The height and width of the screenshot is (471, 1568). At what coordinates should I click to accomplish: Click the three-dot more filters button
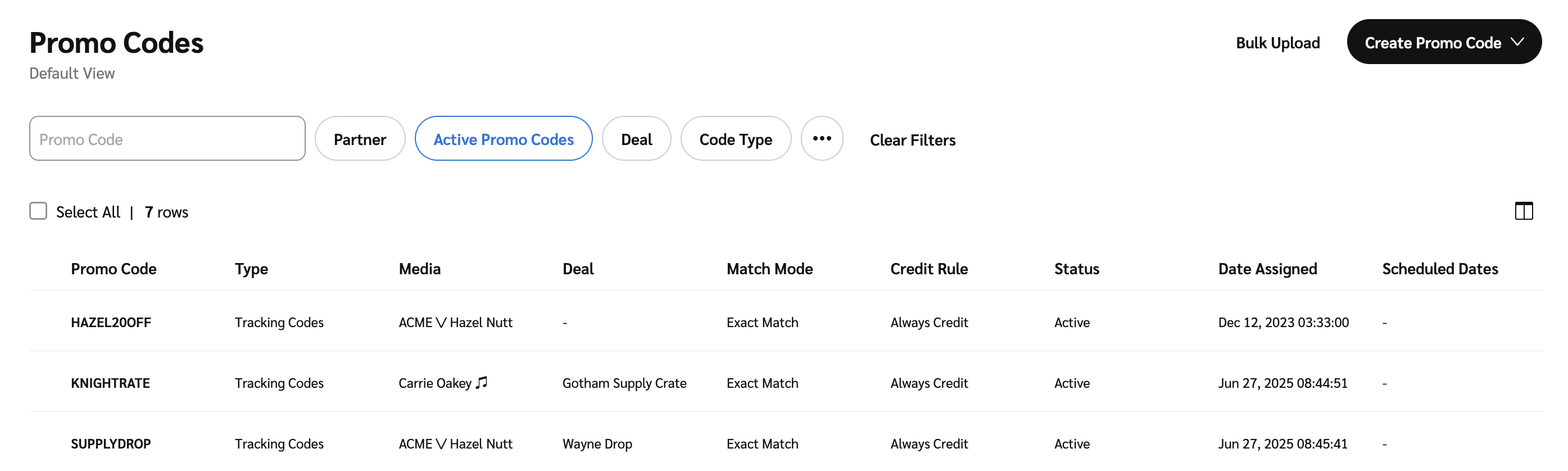(x=822, y=139)
